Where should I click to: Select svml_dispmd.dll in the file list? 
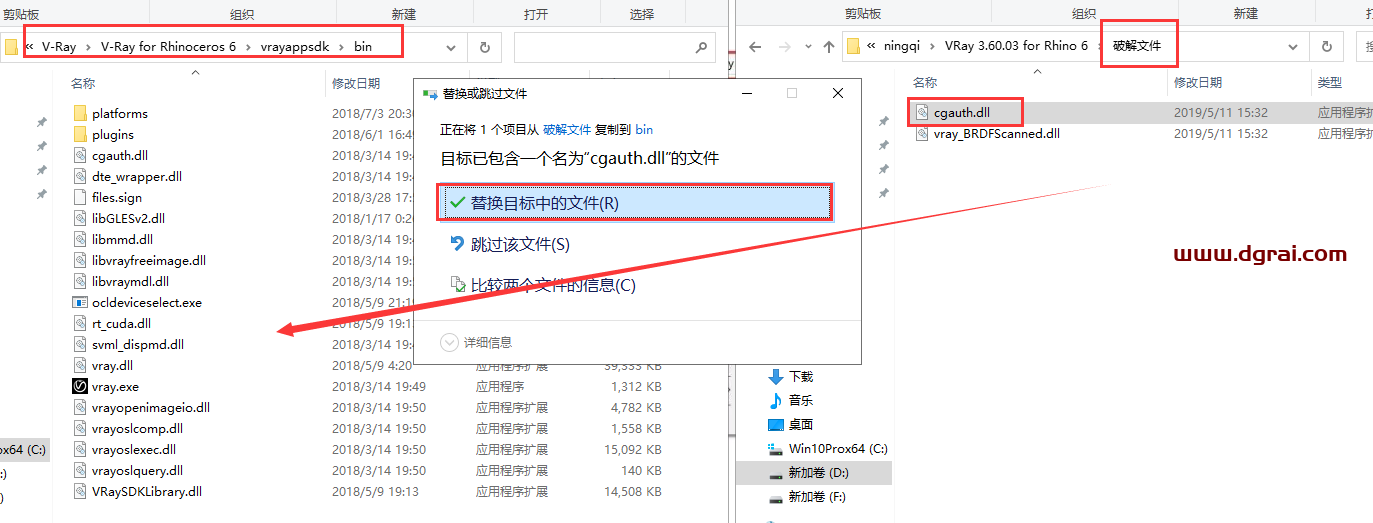[x=137, y=345]
